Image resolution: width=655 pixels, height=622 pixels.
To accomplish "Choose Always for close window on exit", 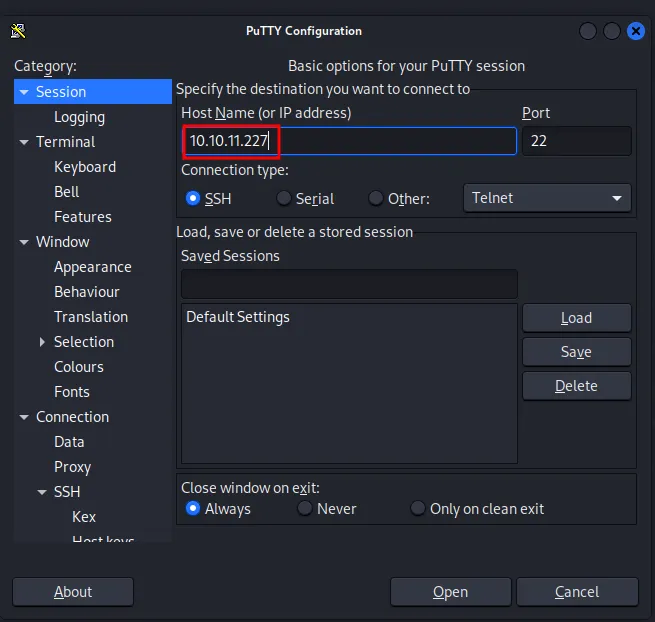I will point(193,508).
